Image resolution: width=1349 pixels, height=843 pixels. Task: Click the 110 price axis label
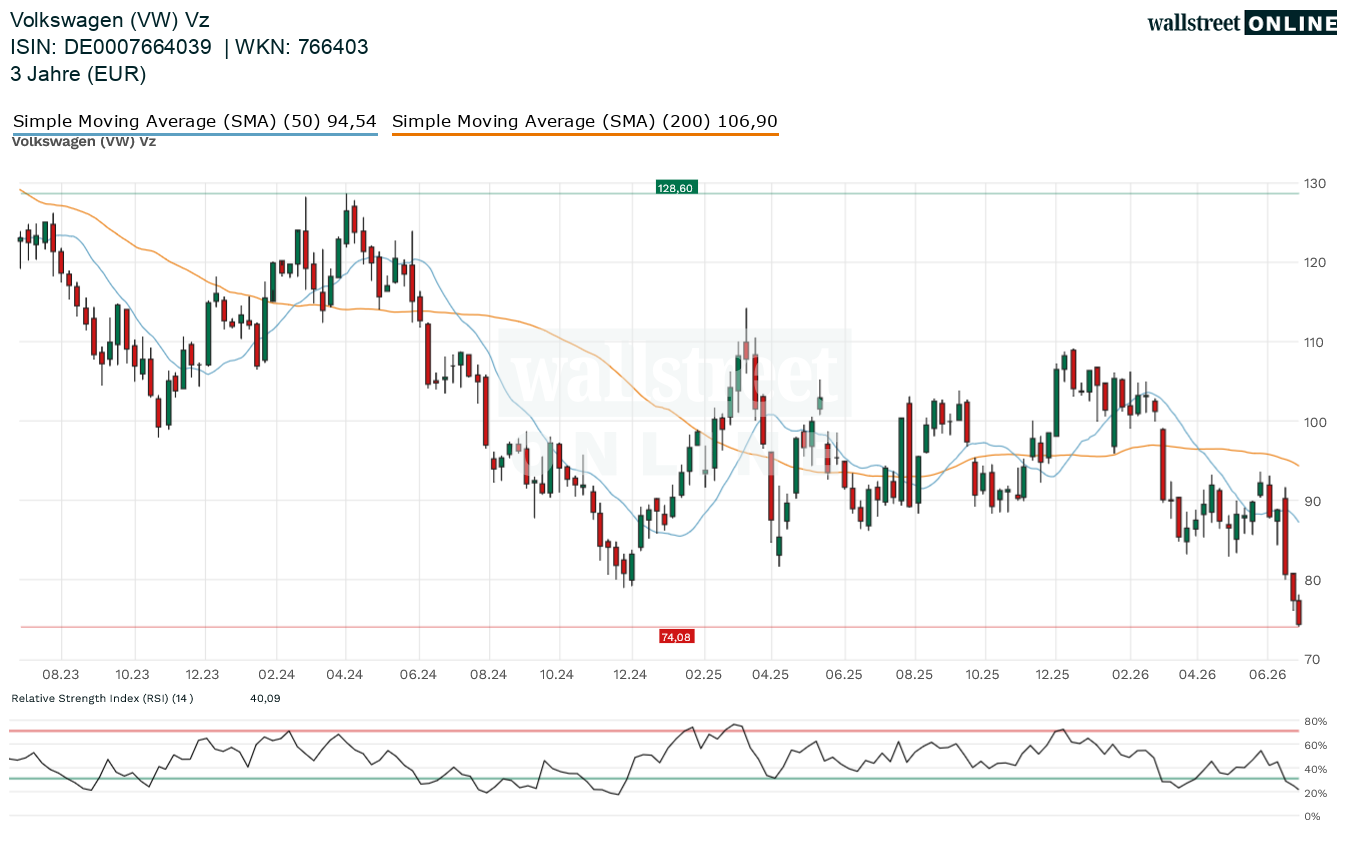point(1314,342)
